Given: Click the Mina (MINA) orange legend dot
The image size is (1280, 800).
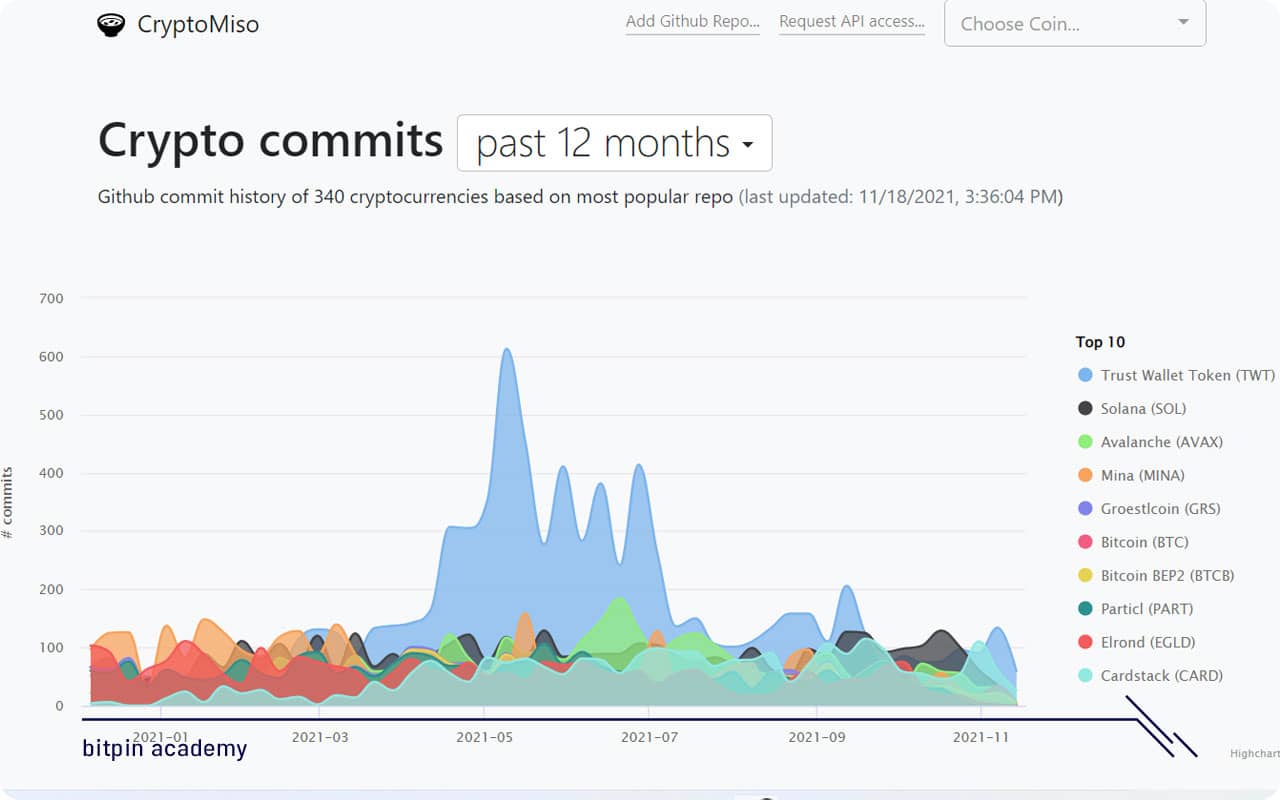Looking at the screenshot, I should tap(1085, 475).
